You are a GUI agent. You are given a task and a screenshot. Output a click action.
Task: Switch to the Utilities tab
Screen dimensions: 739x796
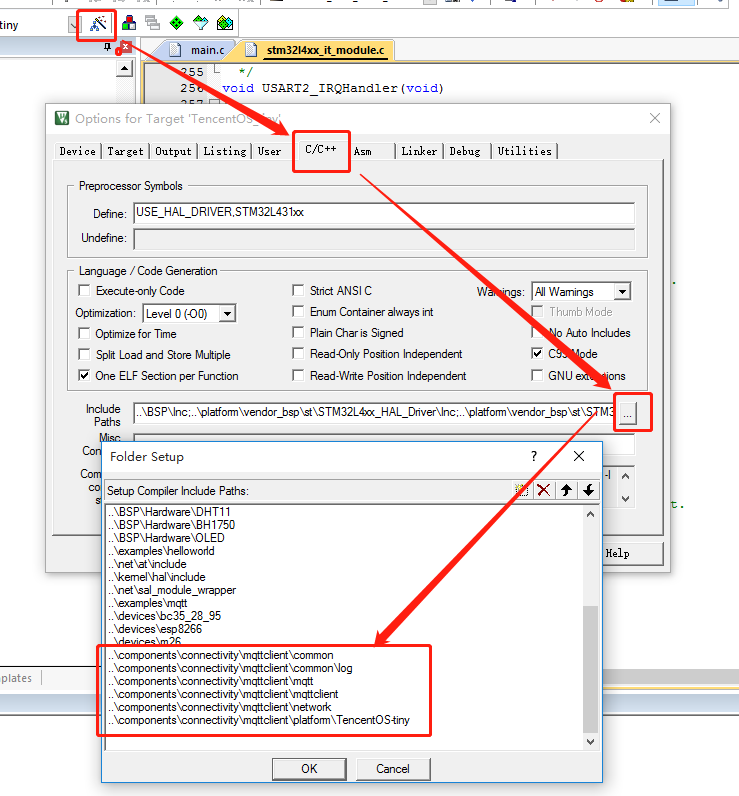pyautogui.click(x=525, y=151)
